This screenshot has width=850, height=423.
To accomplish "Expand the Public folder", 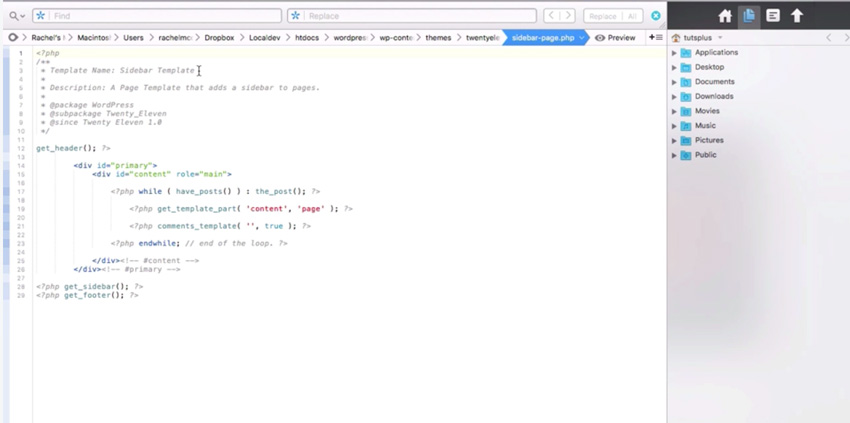I will click(x=674, y=155).
